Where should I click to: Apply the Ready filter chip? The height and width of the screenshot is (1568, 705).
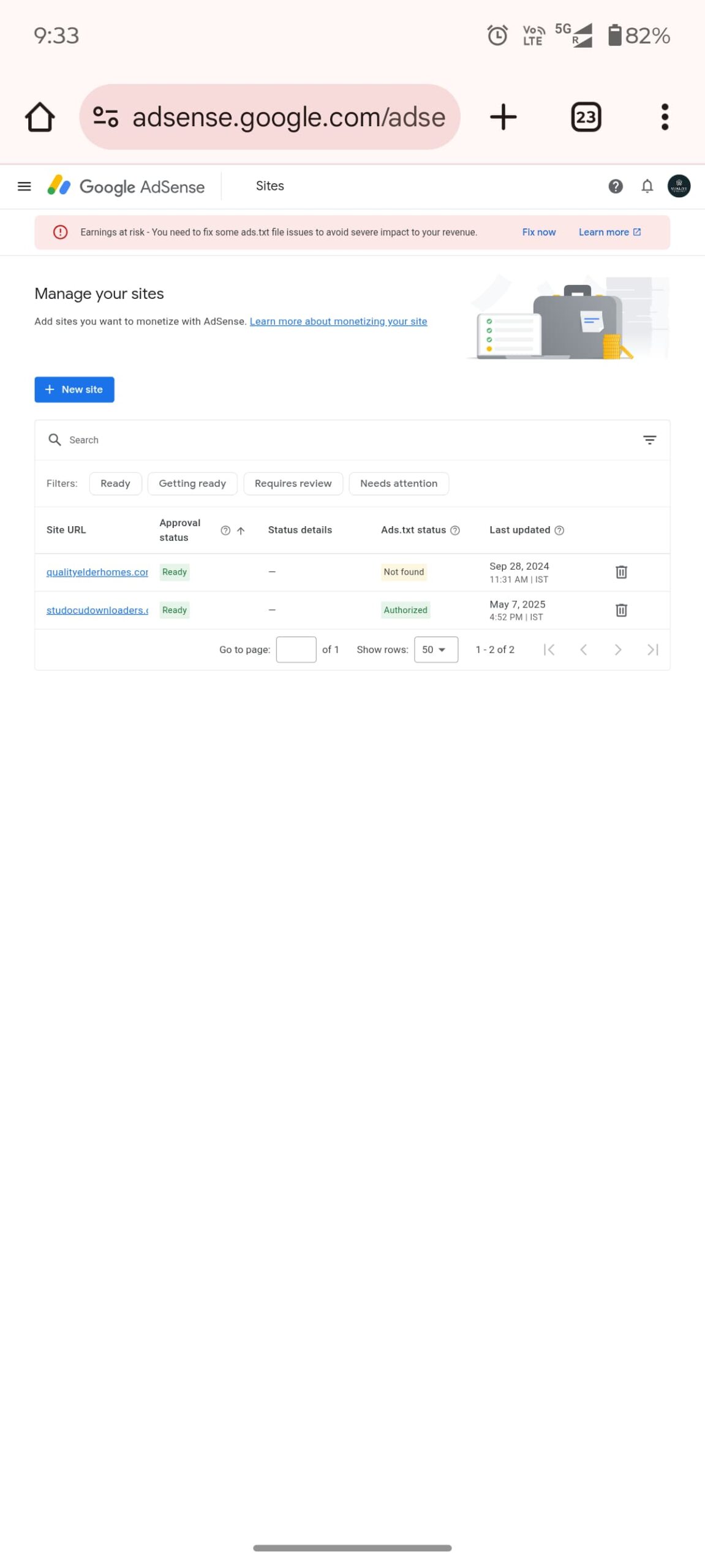(115, 483)
